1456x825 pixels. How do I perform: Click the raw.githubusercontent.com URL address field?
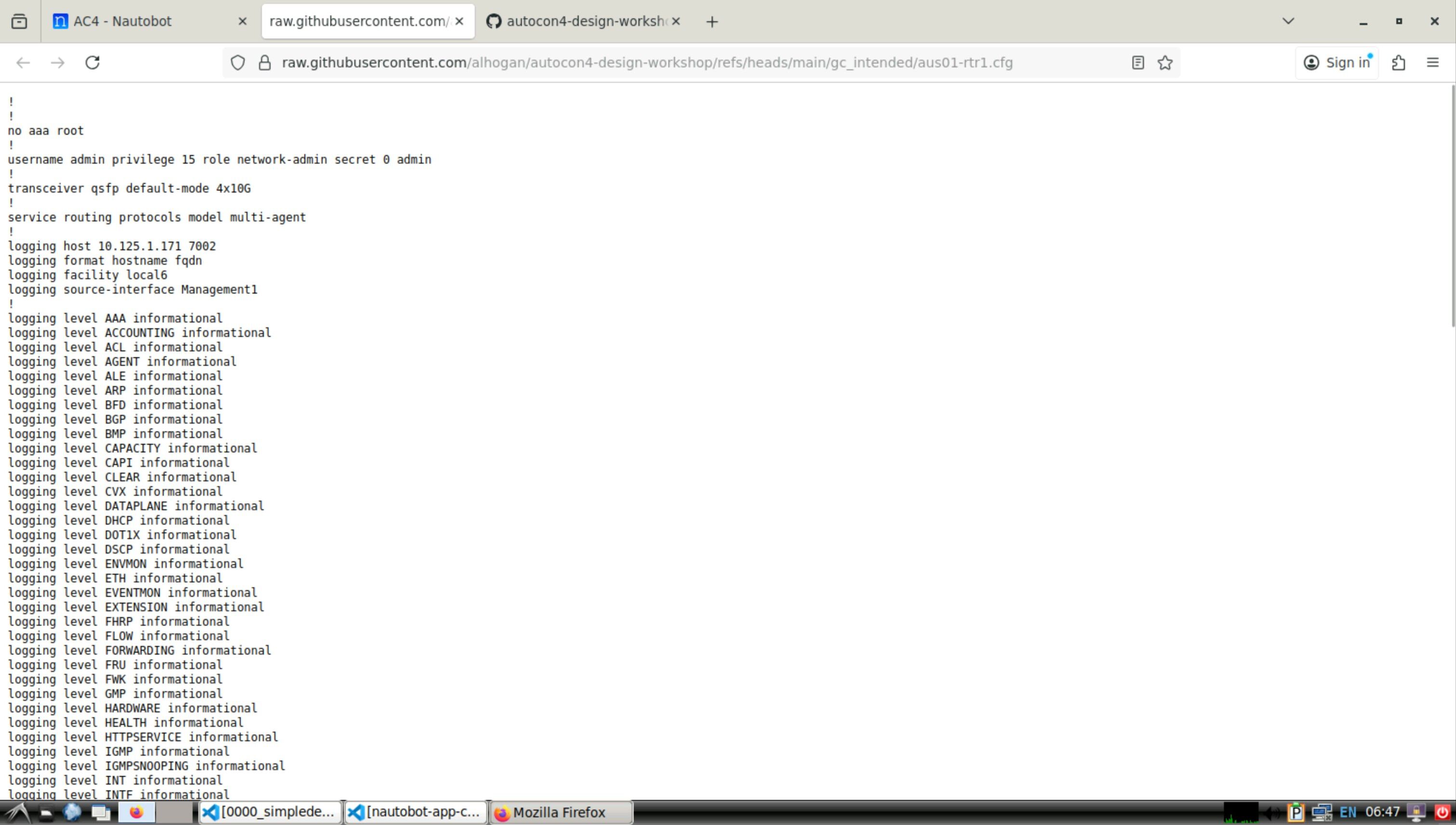pyautogui.click(x=646, y=62)
